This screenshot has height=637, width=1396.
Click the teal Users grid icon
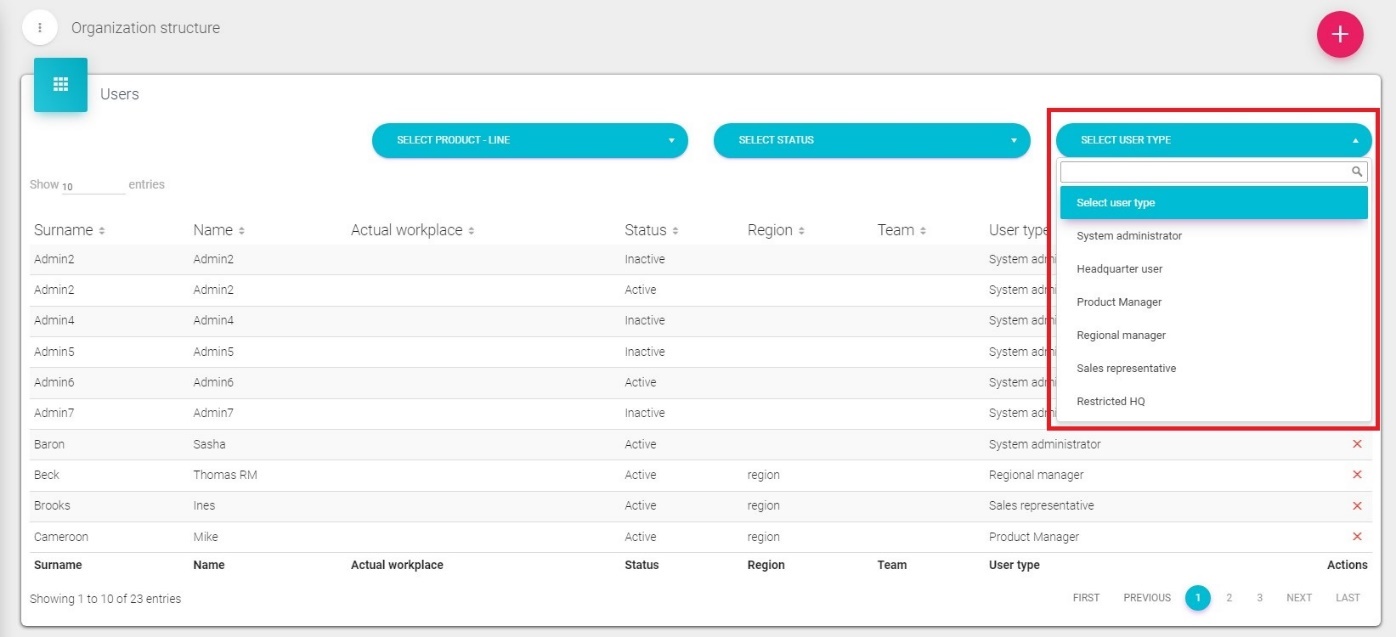pos(61,85)
